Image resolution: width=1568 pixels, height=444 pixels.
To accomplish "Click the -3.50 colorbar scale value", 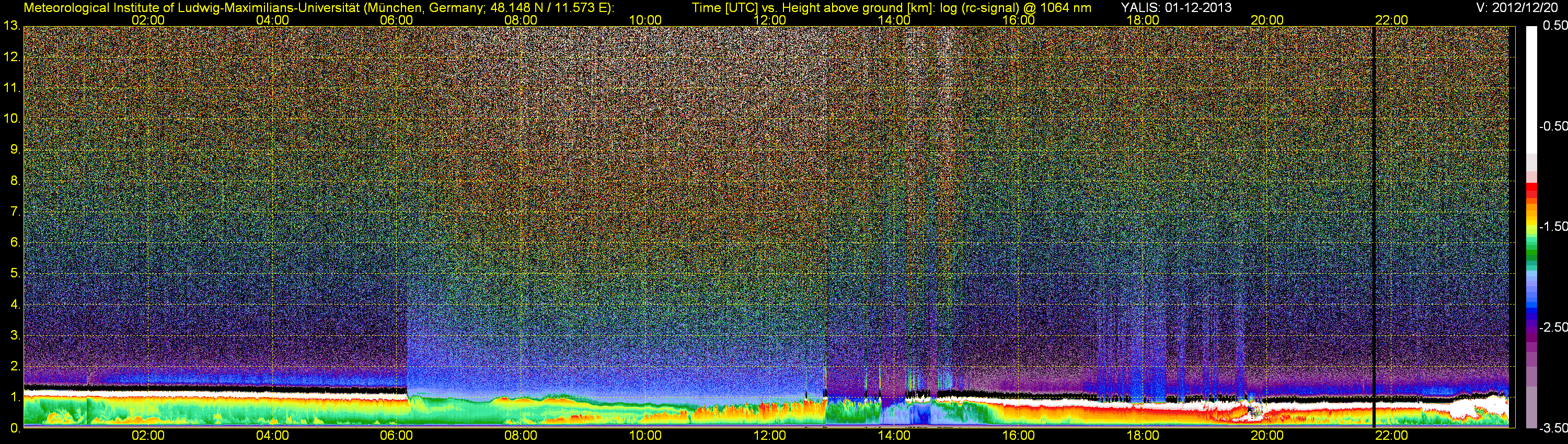I will [x=1553, y=428].
